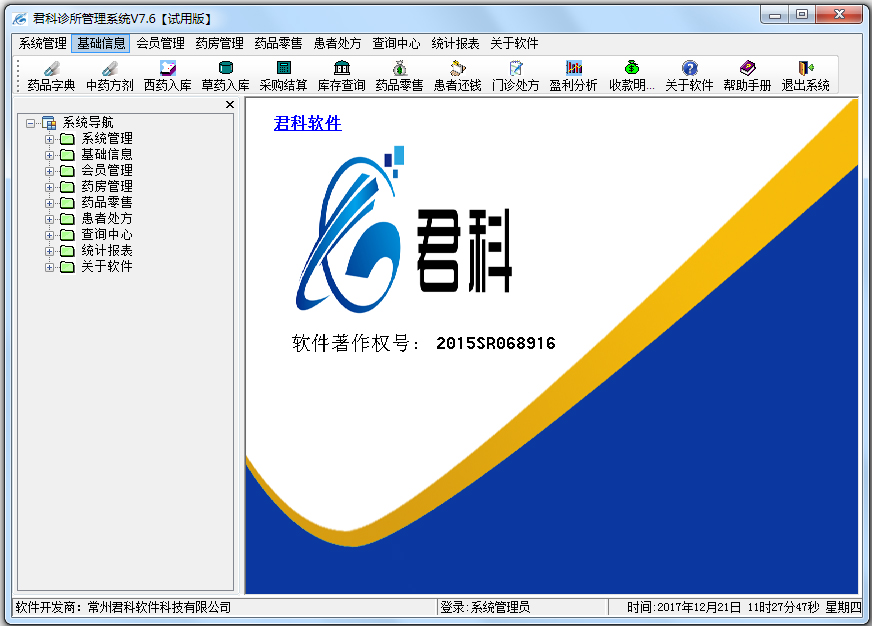The image size is (872, 626).
Task: Open the 盈利分析 chart icon
Action: click(573, 76)
